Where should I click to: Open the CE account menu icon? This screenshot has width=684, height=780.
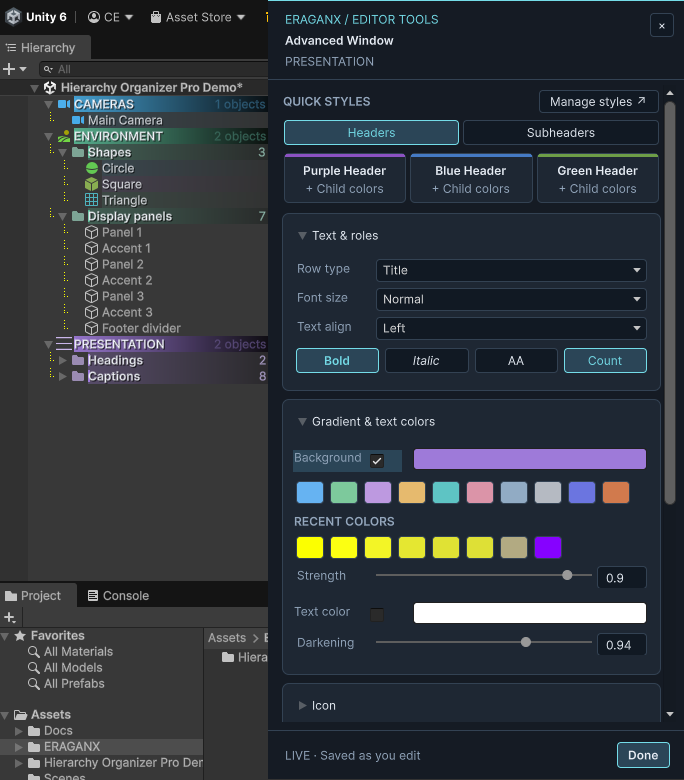pos(94,17)
